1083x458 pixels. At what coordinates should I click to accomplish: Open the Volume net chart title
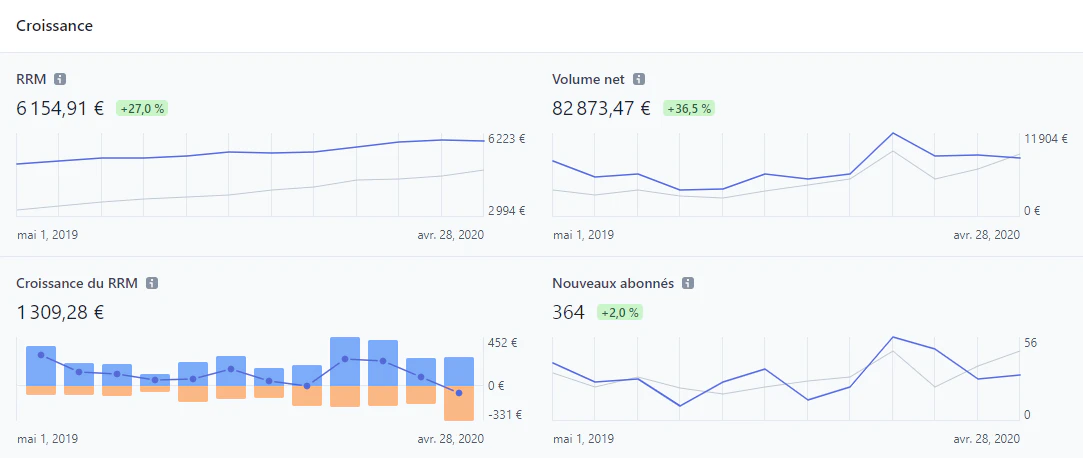coord(588,79)
